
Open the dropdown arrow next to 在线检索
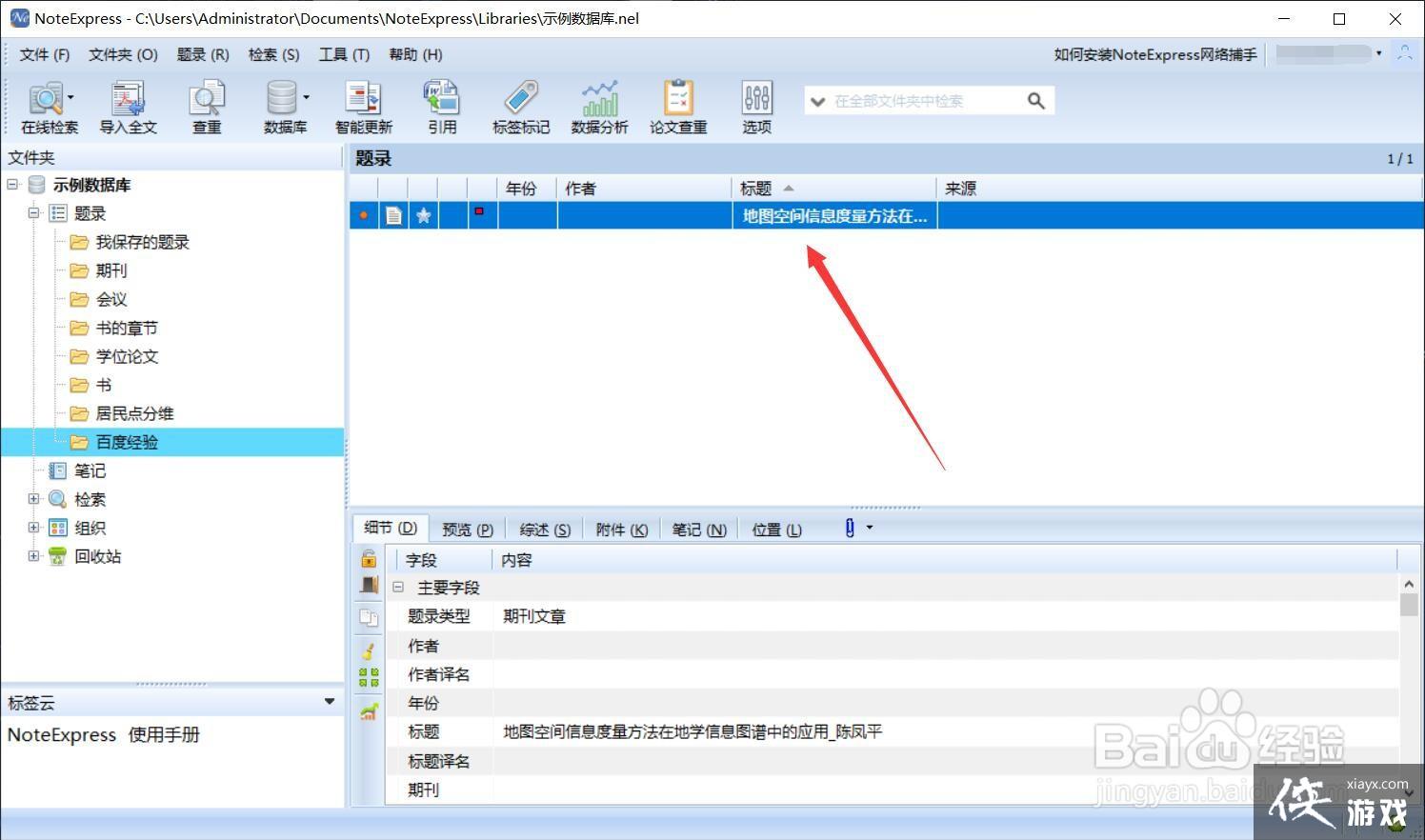tap(70, 97)
